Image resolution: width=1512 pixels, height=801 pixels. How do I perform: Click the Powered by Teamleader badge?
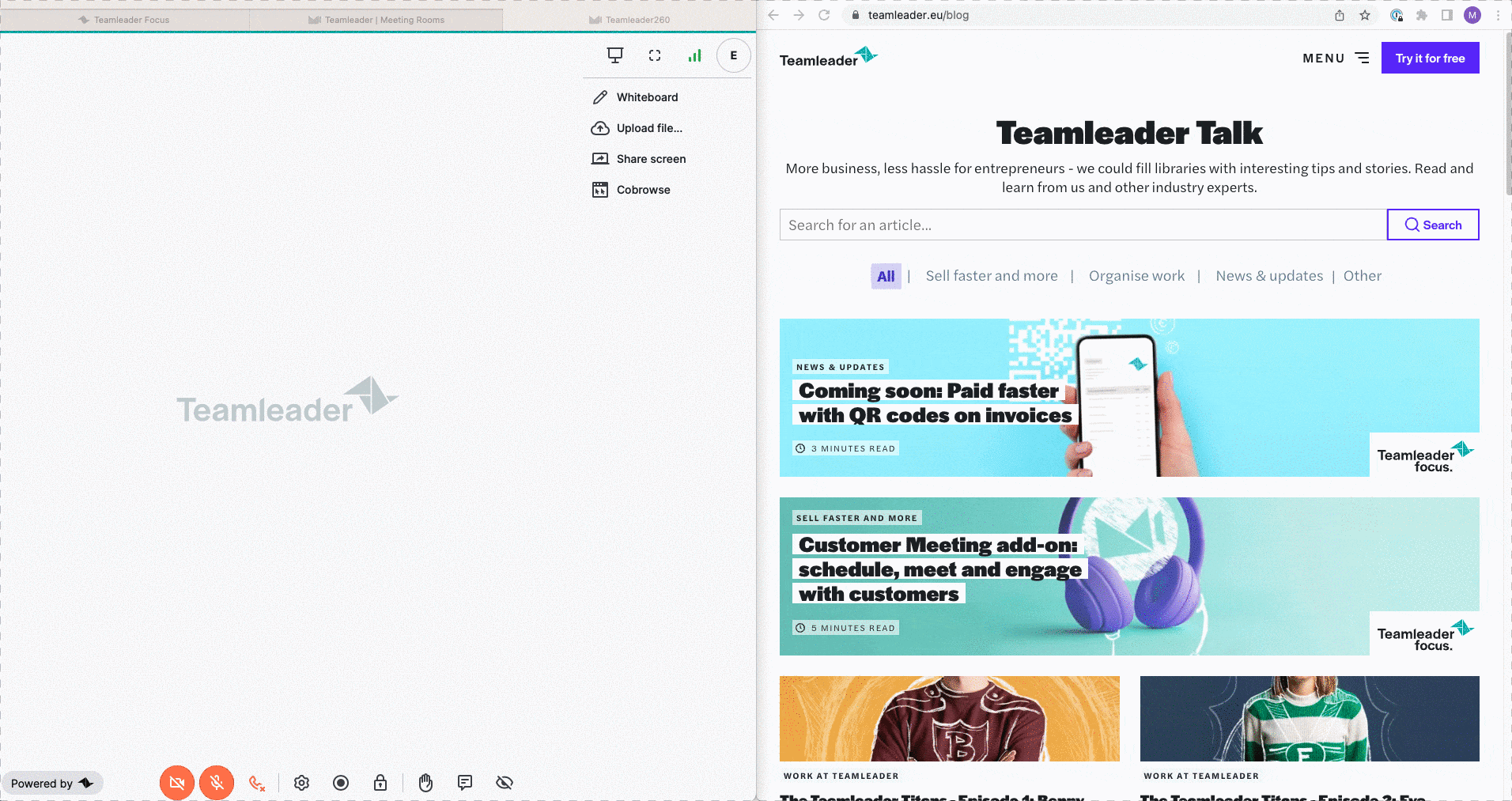coord(52,784)
